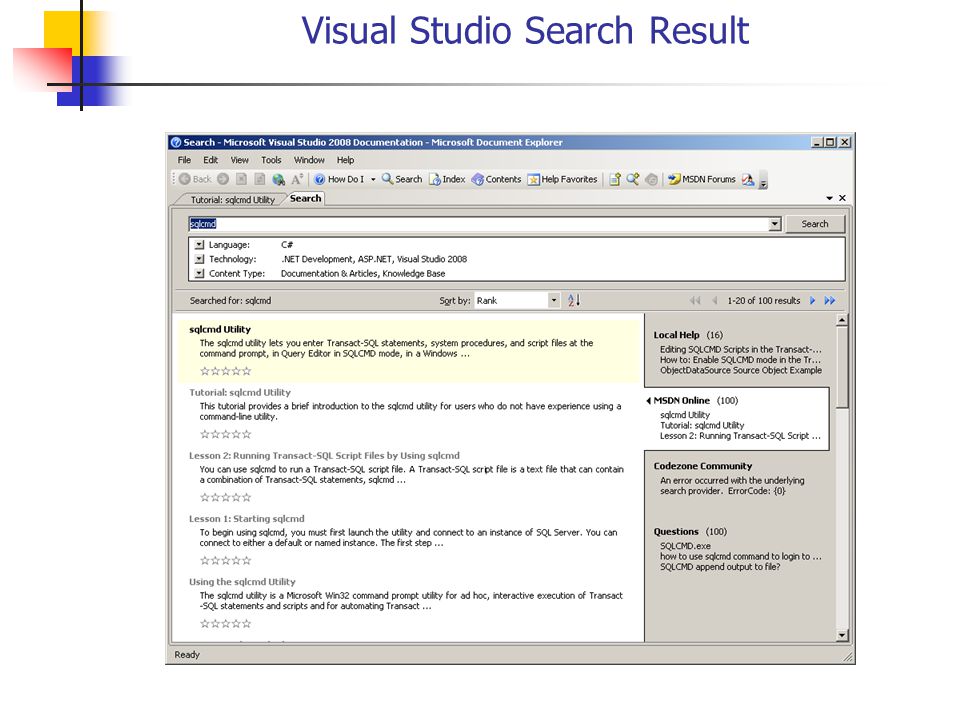Open the Contents toolbar item
Image resolution: width=960 pixels, height=720 pixels.
(496, 179)
